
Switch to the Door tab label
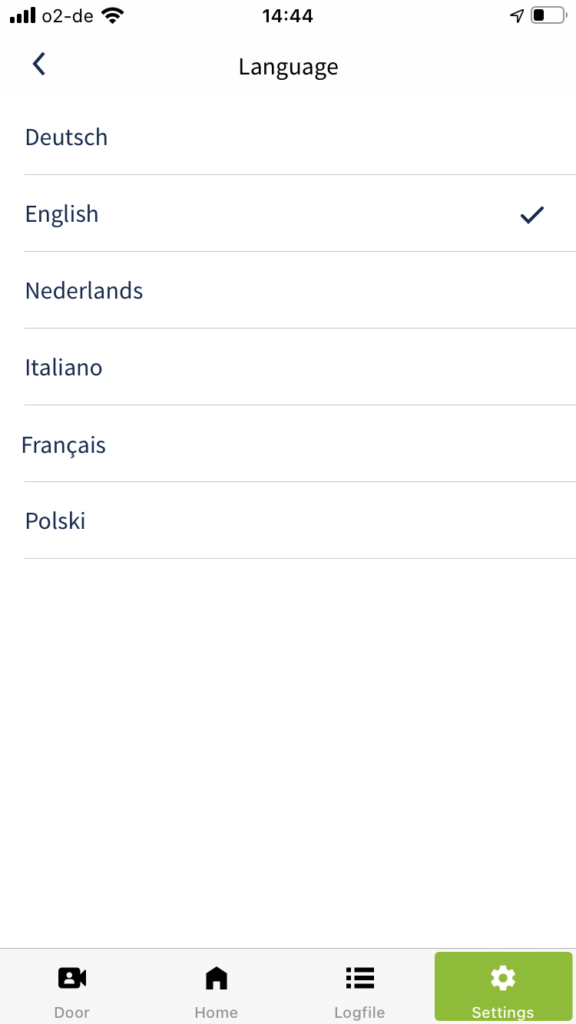(x=72, y=1013)
